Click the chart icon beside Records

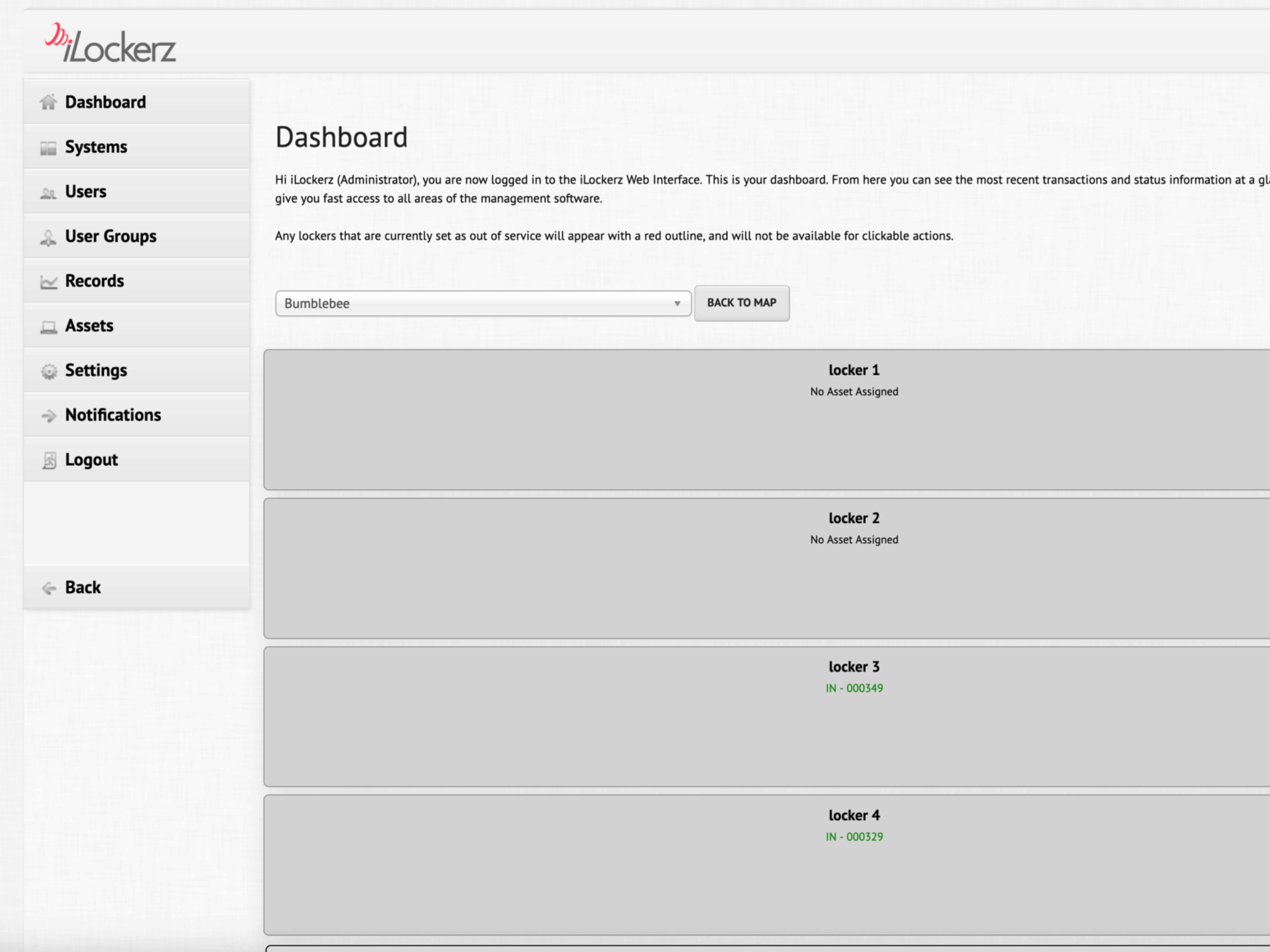point(48,282)
